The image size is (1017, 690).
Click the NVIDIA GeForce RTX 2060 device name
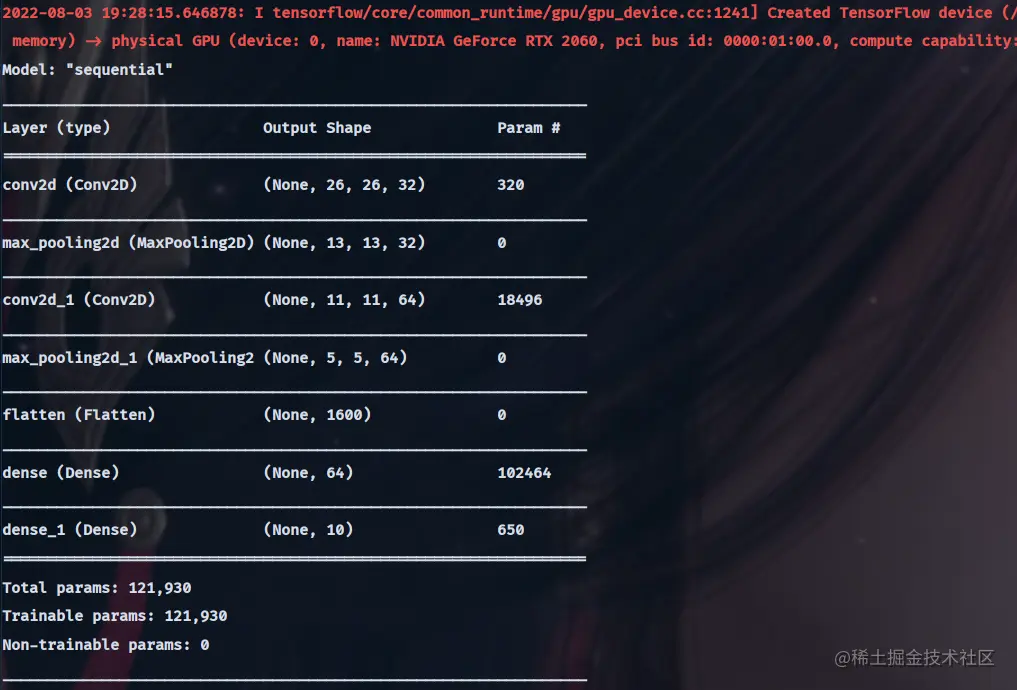[478, 41]
